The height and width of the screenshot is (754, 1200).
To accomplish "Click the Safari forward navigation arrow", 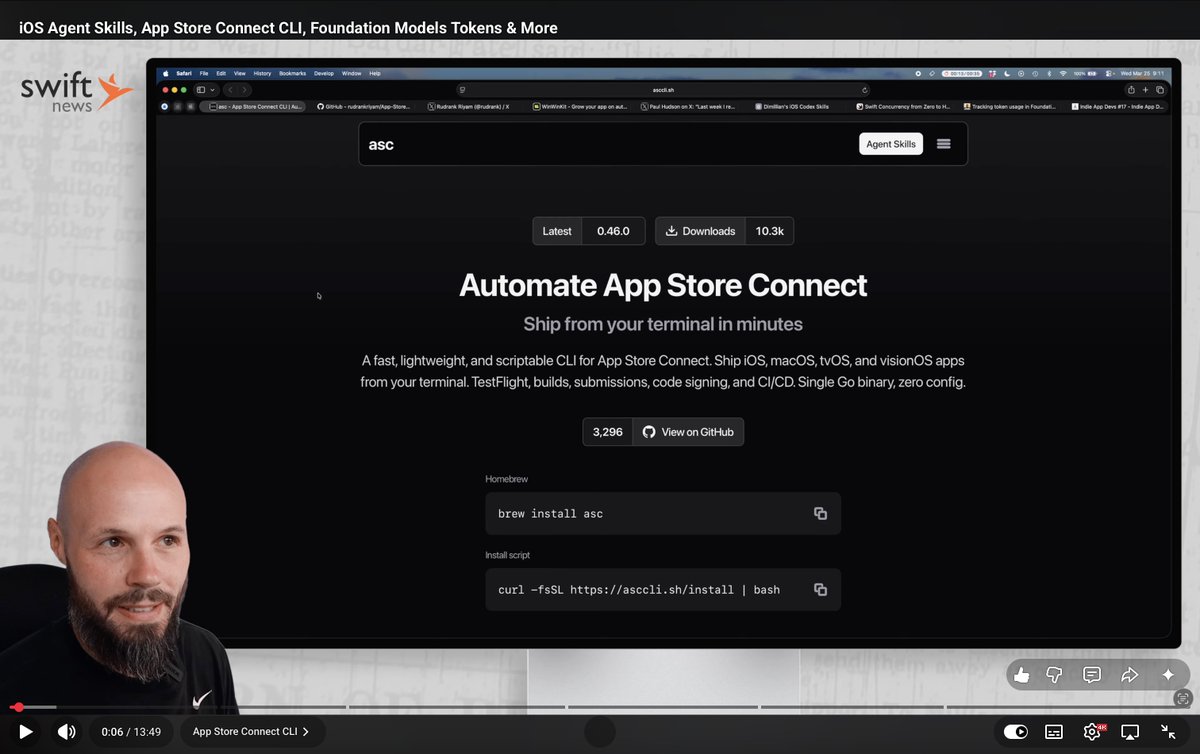I will coord(245,89).
